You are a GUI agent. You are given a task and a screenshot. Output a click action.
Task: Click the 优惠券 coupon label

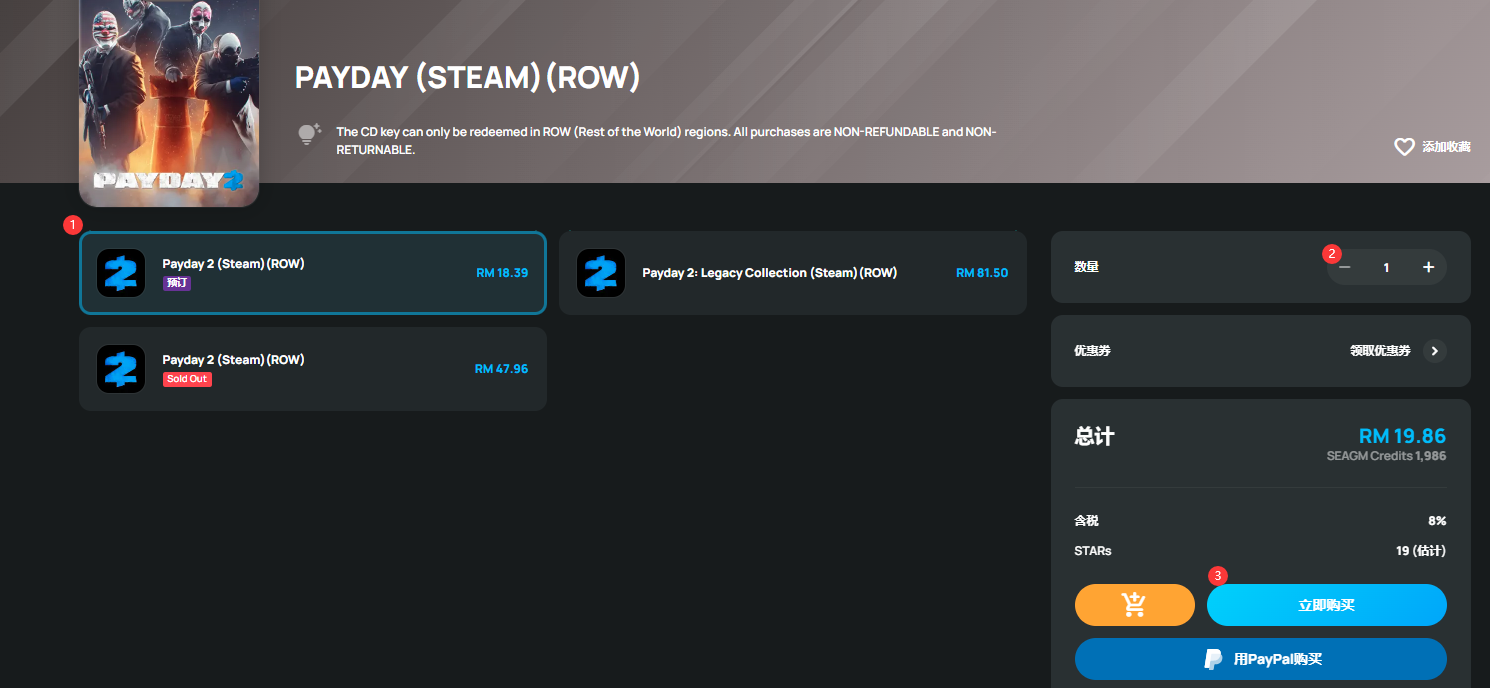(x=1092, y=351)
